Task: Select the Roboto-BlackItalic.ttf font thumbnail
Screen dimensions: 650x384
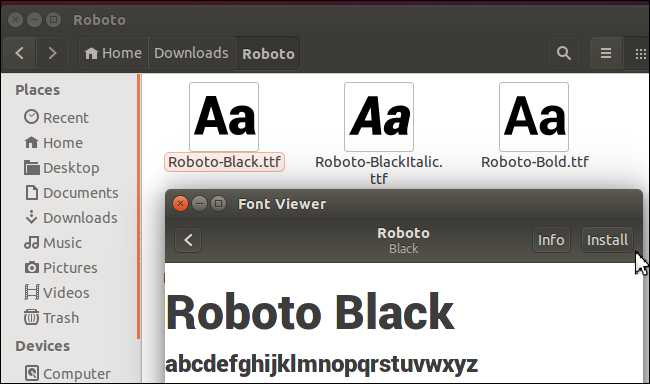Action: (379, 117)
